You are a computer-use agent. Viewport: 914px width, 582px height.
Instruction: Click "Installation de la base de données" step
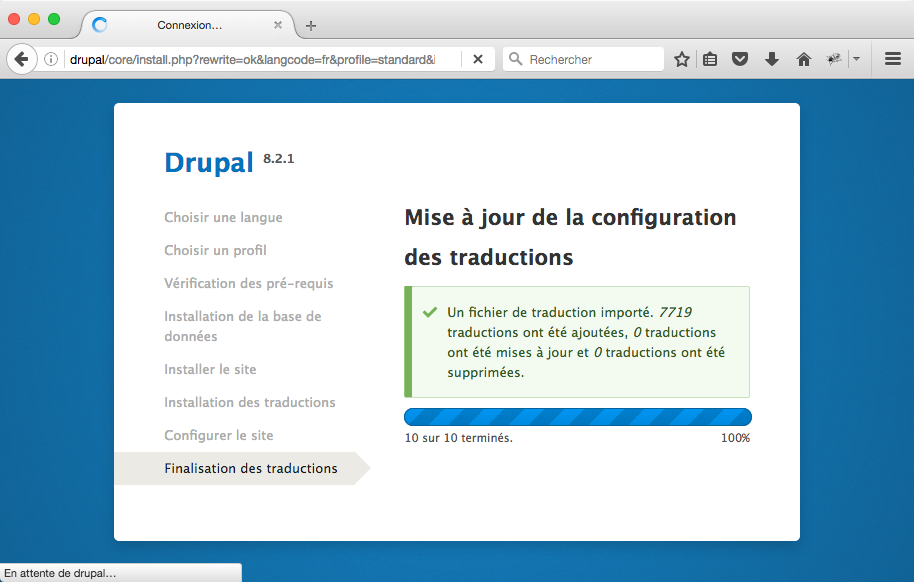tap(242, 326)
